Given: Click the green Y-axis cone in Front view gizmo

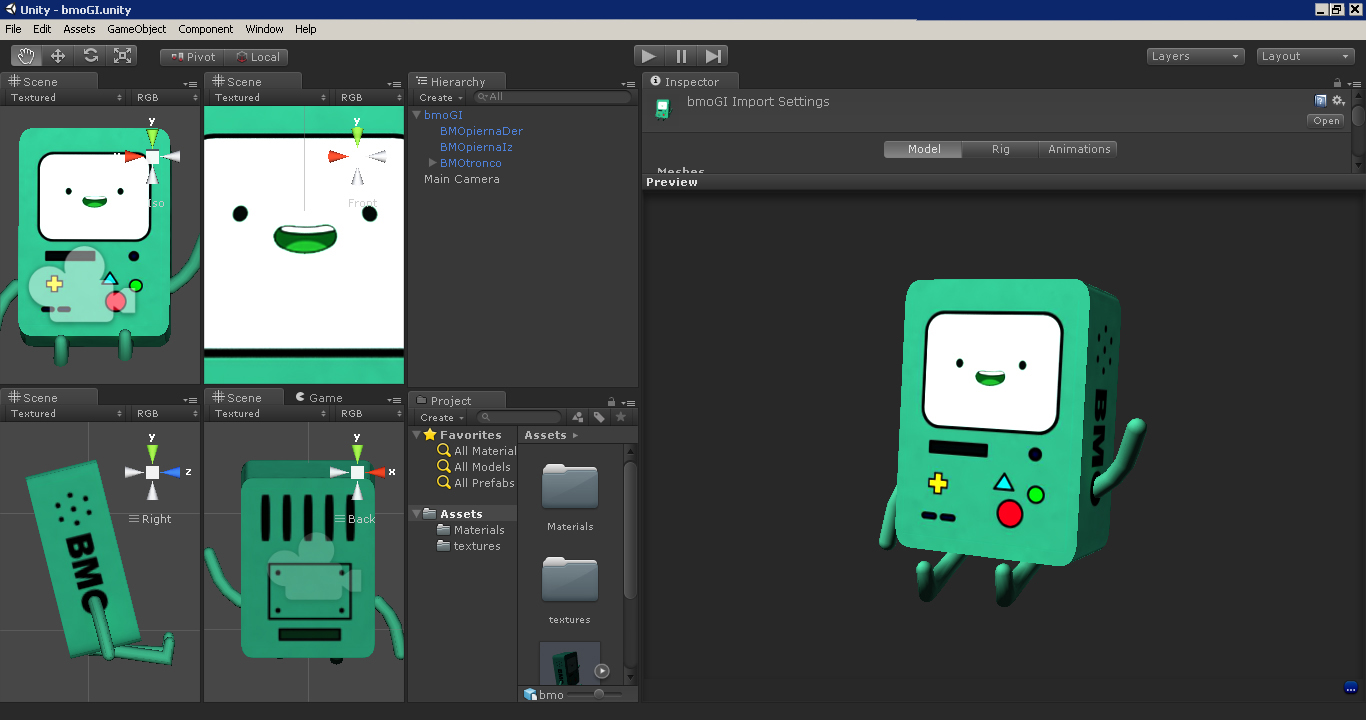Looking at the screenshot, I should coord(357,137).
